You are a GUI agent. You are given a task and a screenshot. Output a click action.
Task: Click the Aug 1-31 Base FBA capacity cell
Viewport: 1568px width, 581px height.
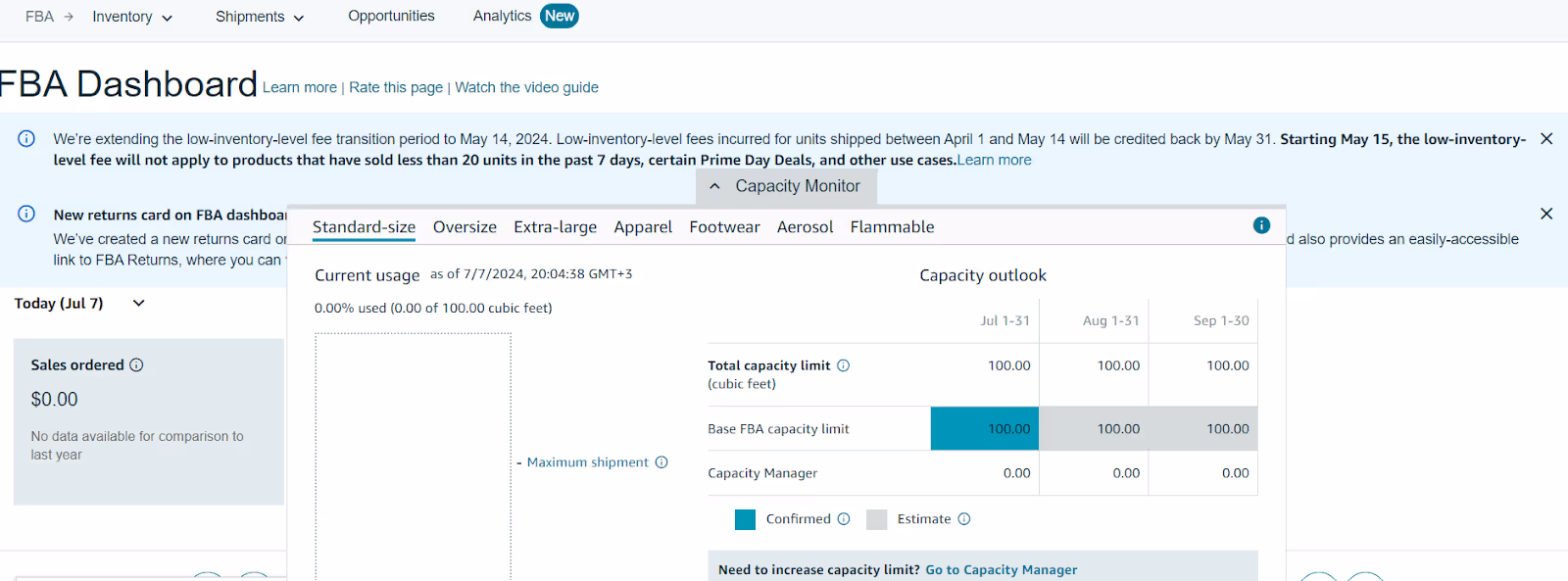point(1094,428)
